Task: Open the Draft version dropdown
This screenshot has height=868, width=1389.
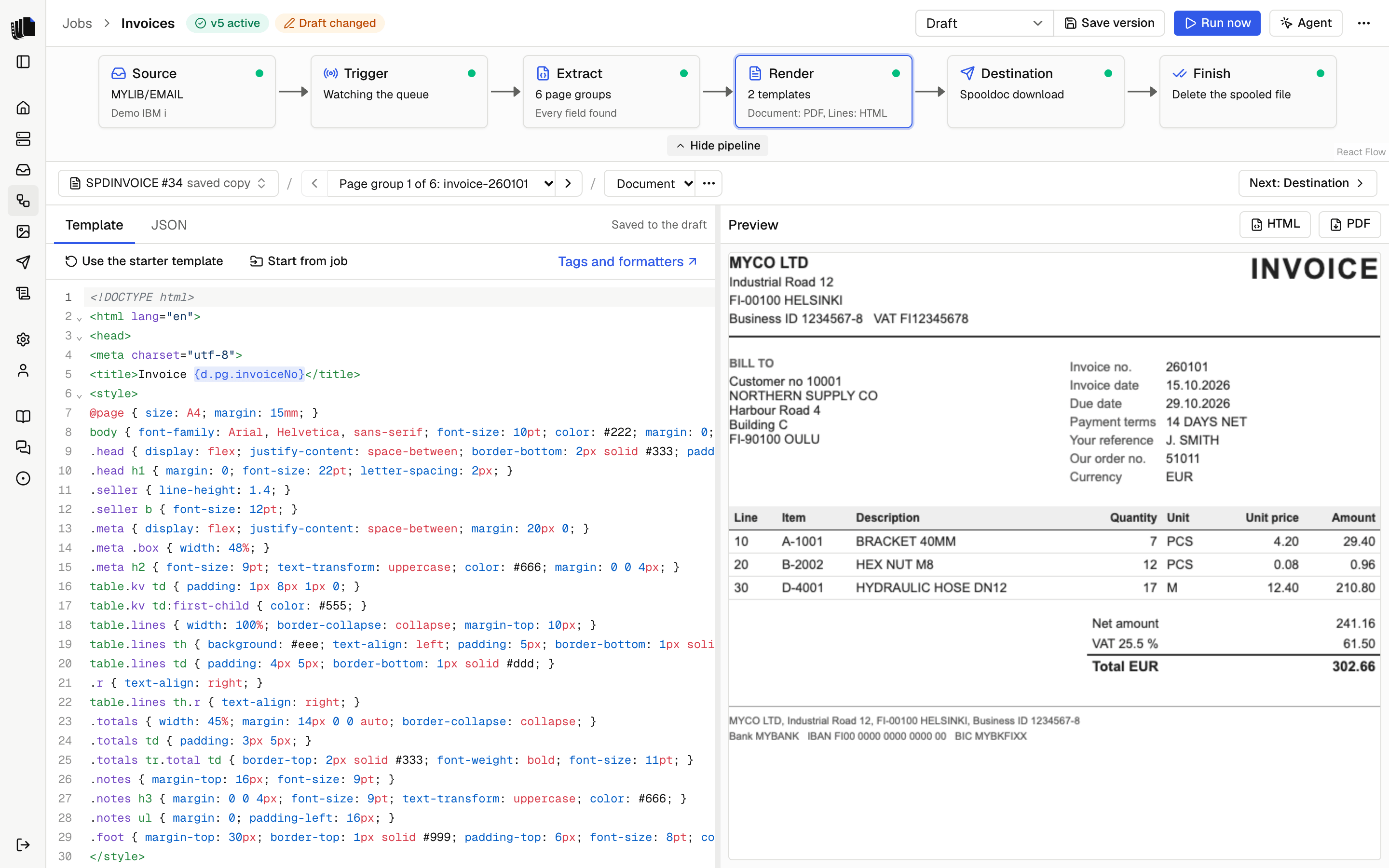Action: [984, 23]
